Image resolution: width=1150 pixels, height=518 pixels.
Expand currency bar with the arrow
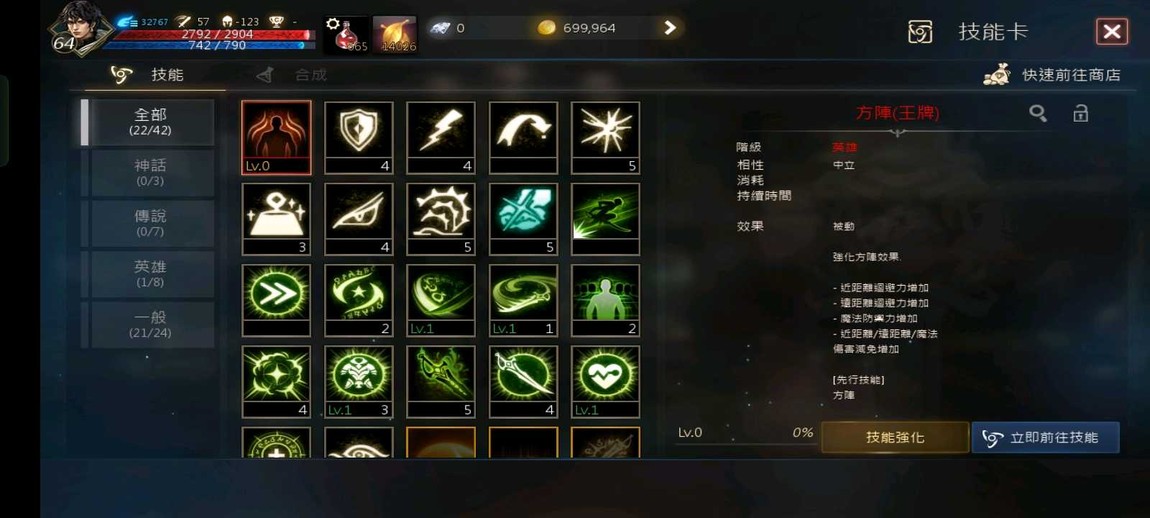pos(670,28)
